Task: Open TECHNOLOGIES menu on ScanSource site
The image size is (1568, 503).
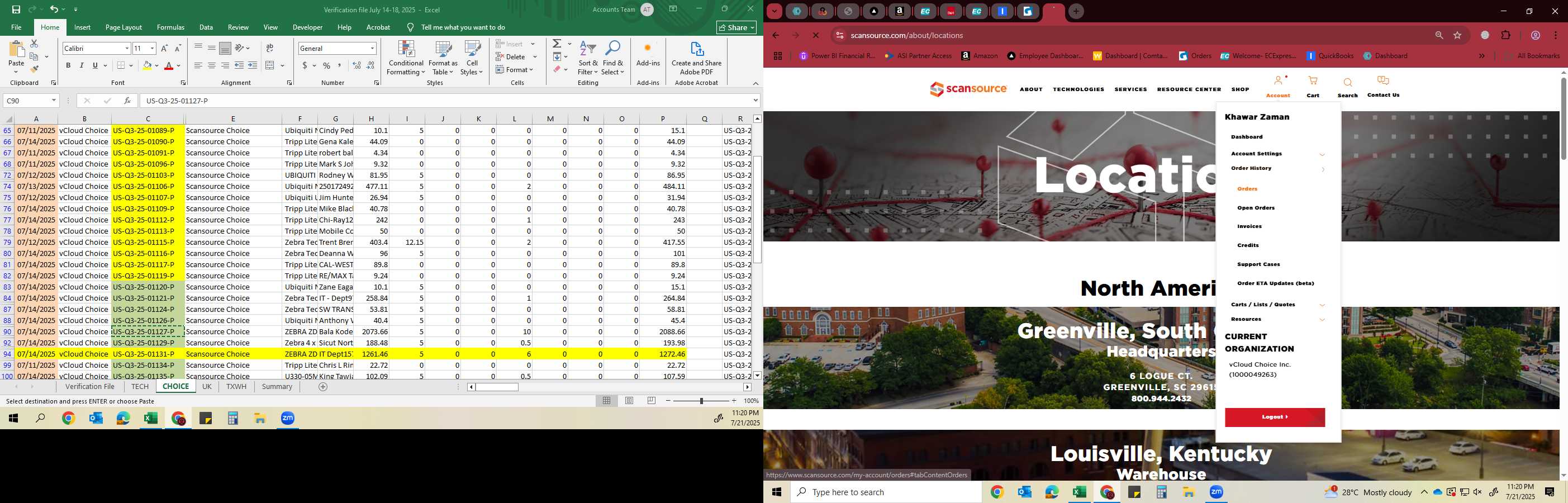Action: pos(1078,89)
